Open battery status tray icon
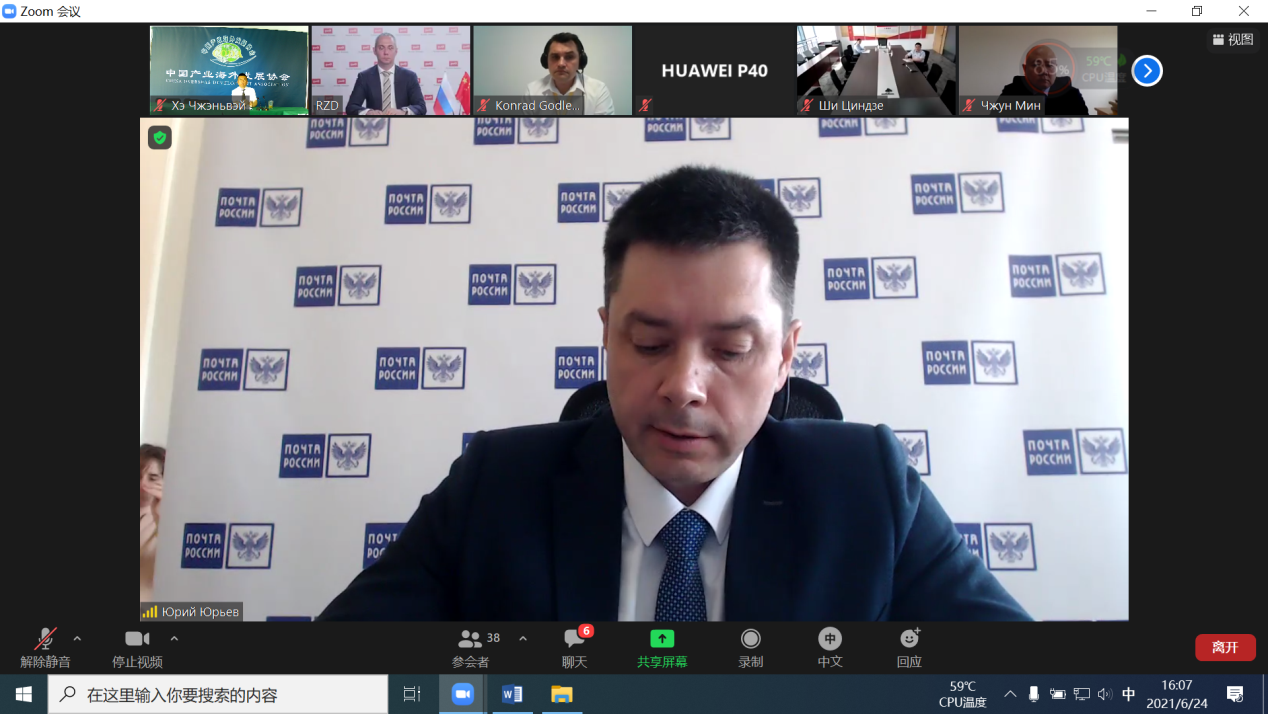The height and width of the screenshot is (714, 1268). coord(1057,694)
